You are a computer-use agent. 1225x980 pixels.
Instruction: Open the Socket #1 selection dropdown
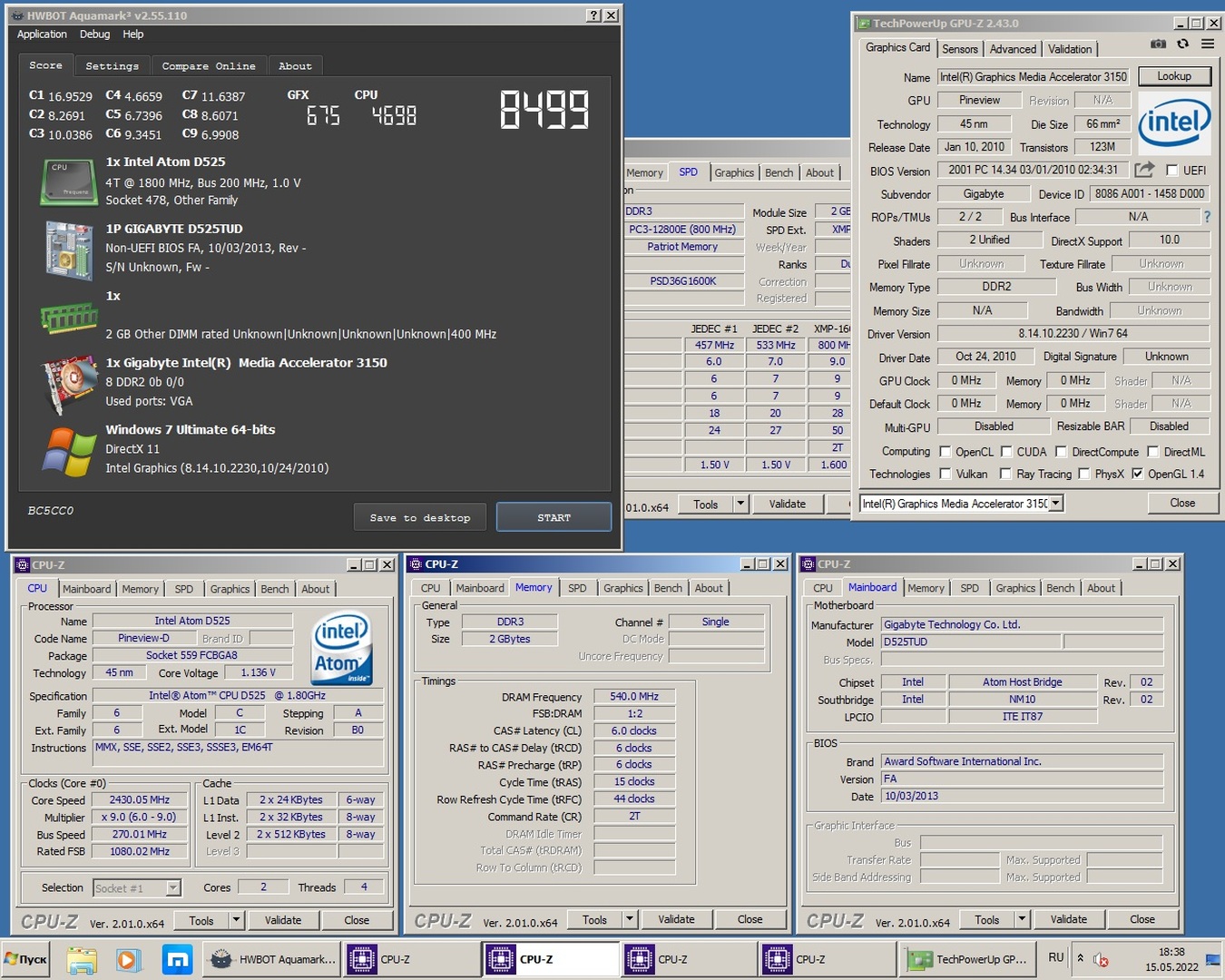pyautogui.click(x=173, y=888)
